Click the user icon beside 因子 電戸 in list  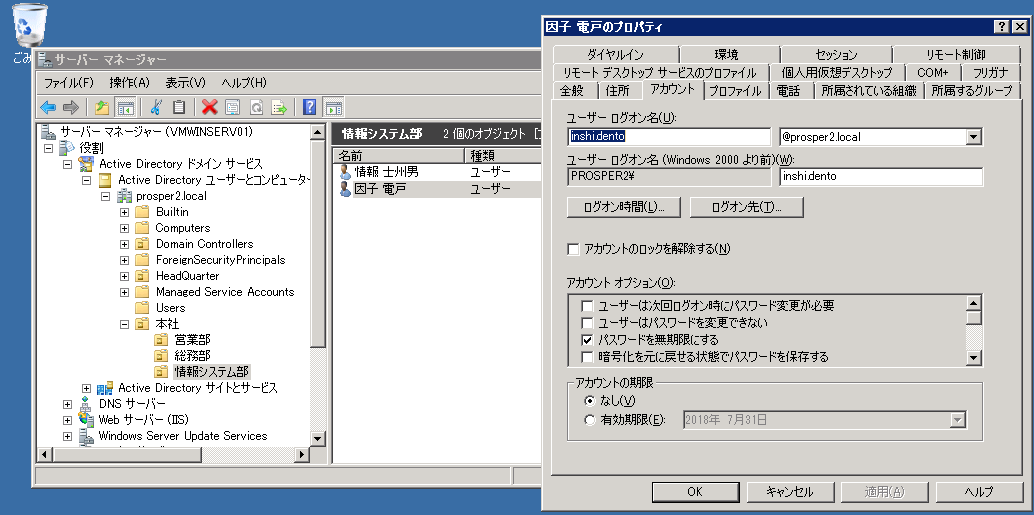[345, 189]
